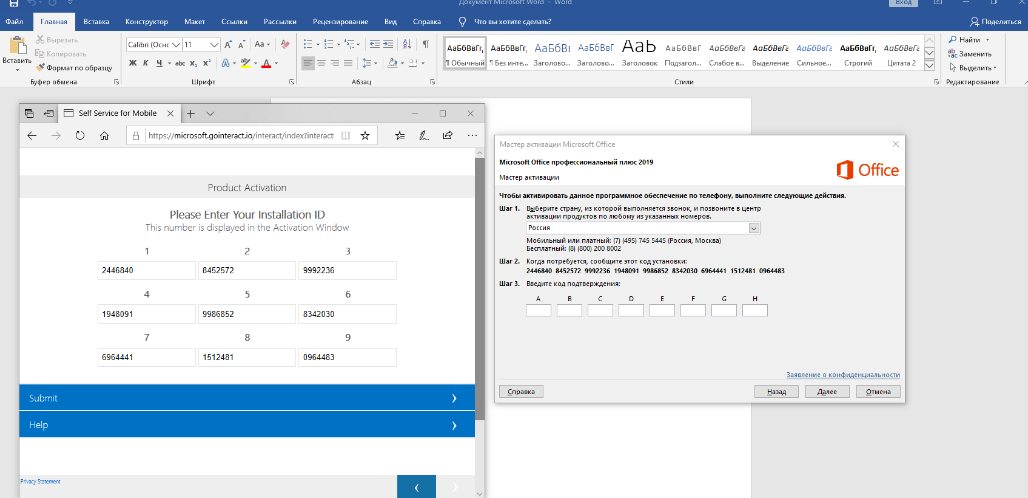Open Edge tab preview chevron
Screen dimensions: 1028x498
(209, 113)
